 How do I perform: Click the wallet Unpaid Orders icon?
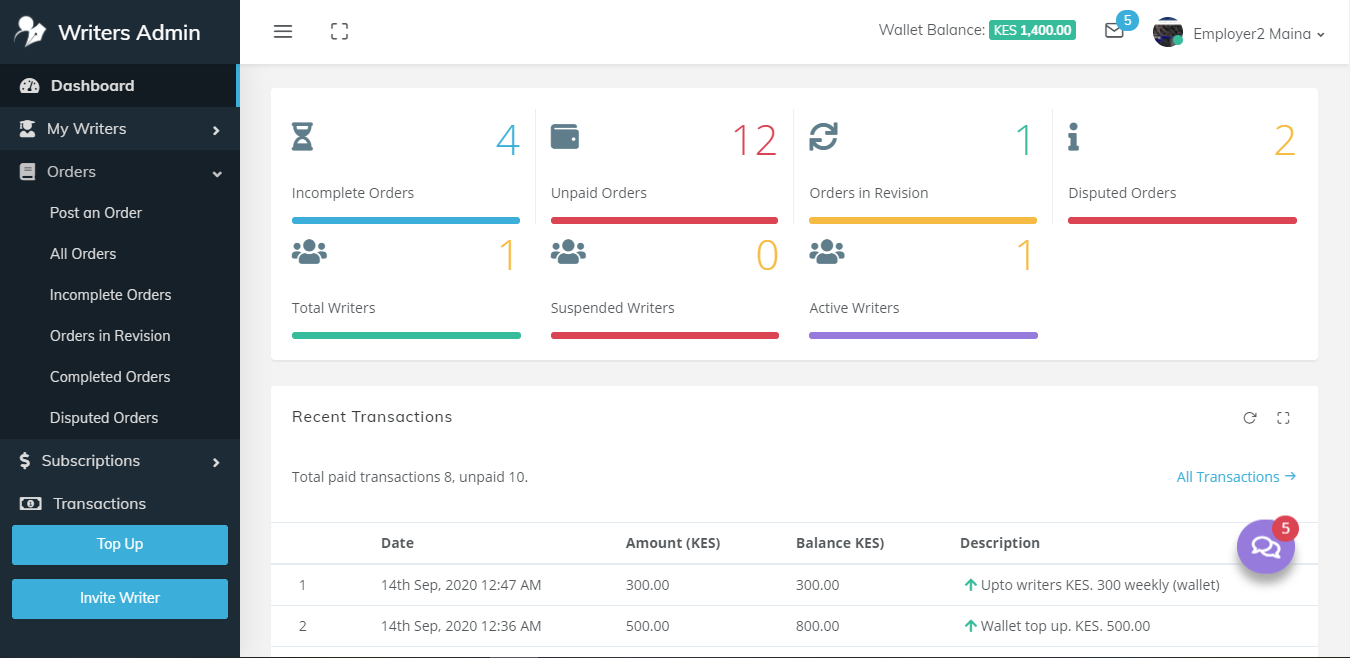565,136
